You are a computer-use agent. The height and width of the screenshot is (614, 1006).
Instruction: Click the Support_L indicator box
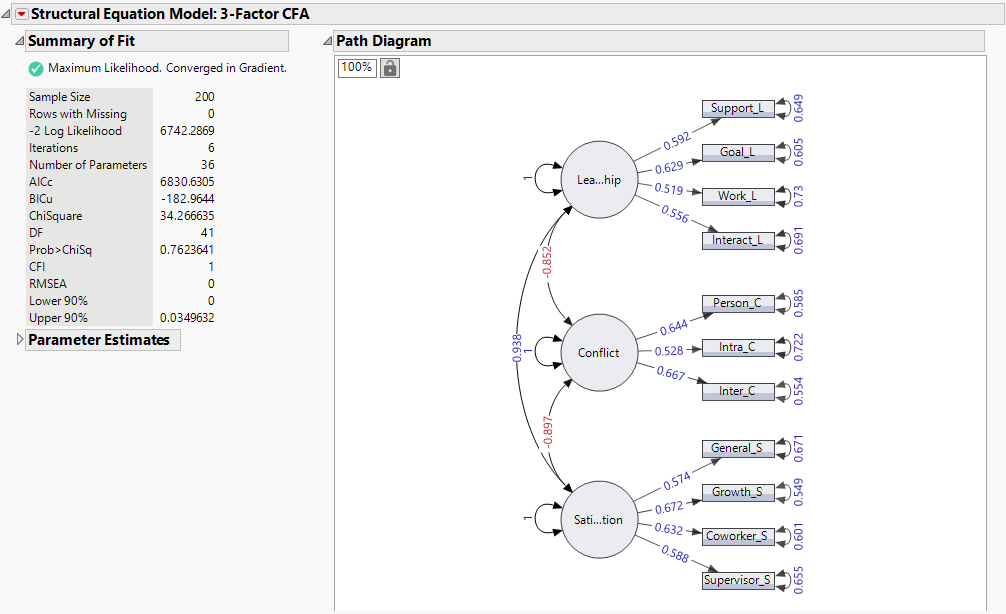click(x=738, y=108)
